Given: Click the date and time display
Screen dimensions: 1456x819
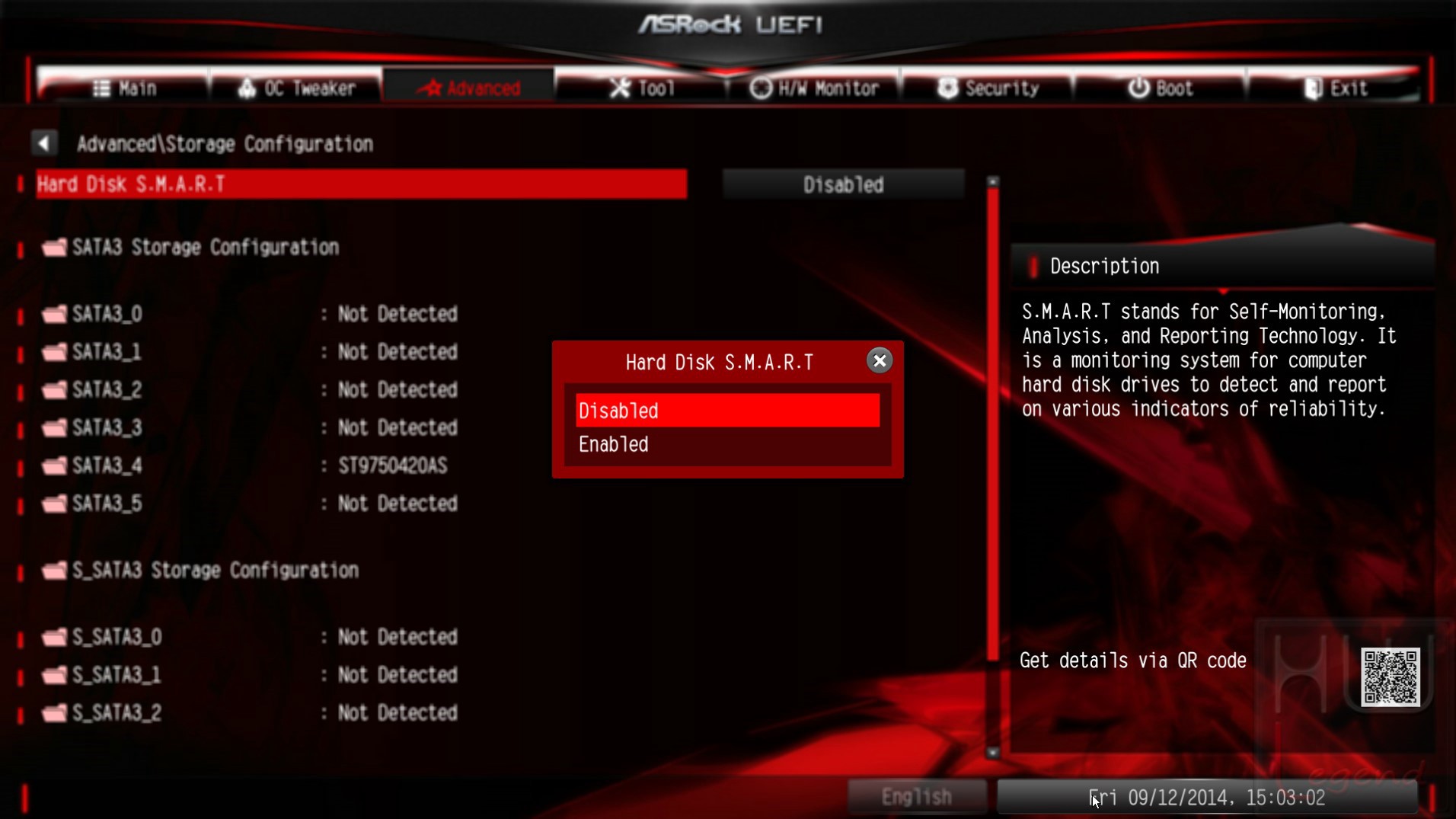Looking at the screenshot, I should pos(1207,797).
